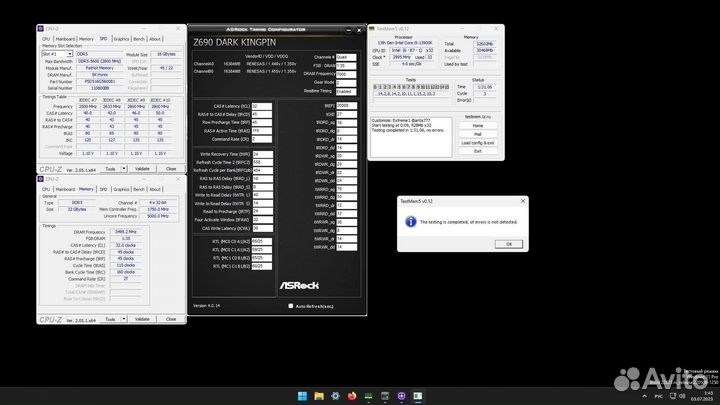Open the Windows Start menu
Image resolution: width=720 pixels, height=405 pixels.
click(302, 396)
